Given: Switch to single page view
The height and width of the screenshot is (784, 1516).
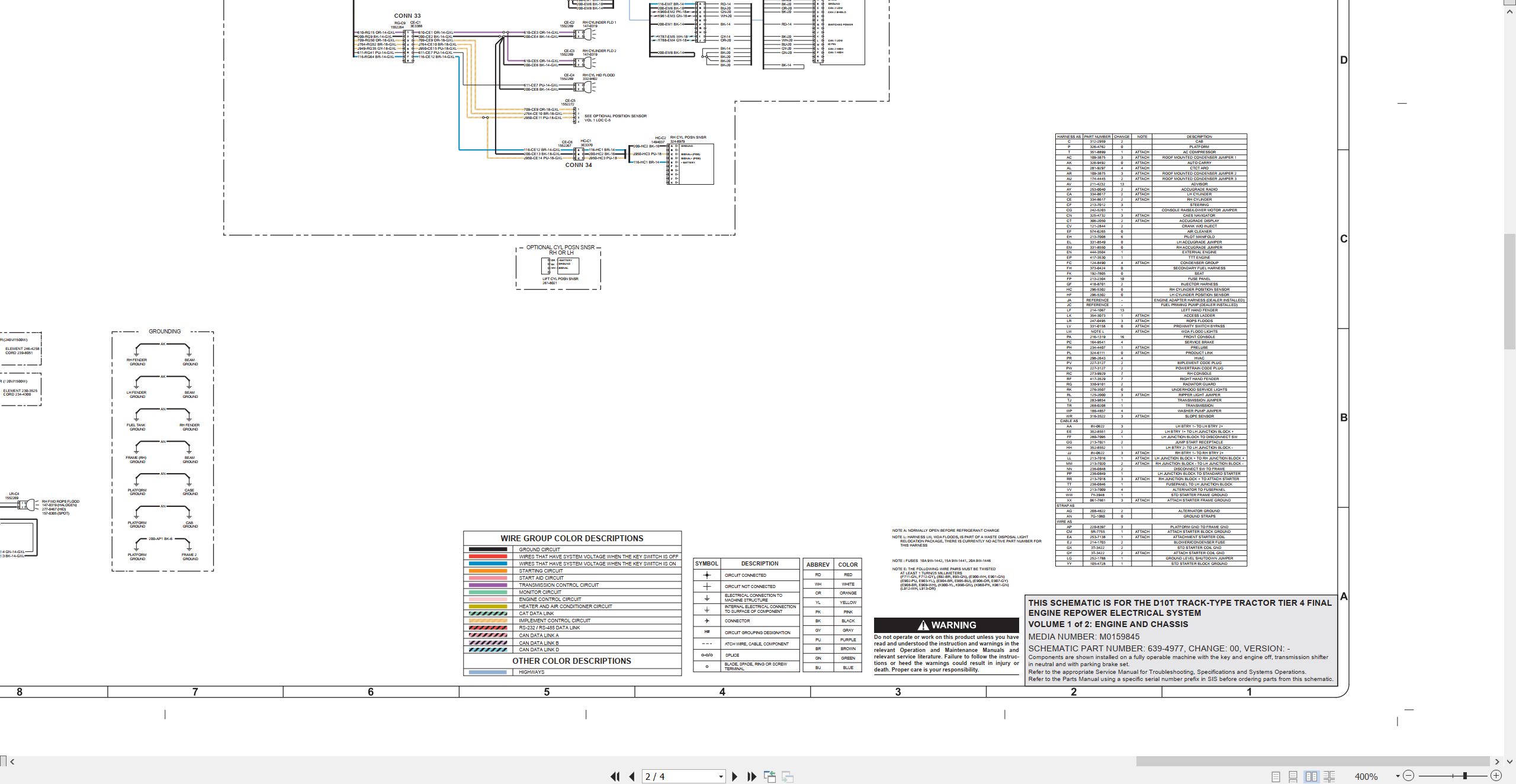Looking at the screenshot, I should (x=1276, y=776).
